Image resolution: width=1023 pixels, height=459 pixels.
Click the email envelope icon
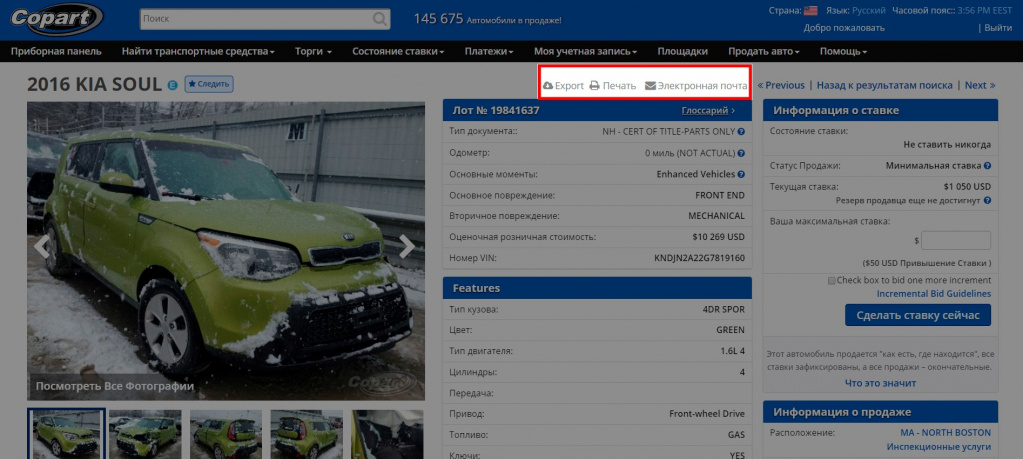(650, 85)
